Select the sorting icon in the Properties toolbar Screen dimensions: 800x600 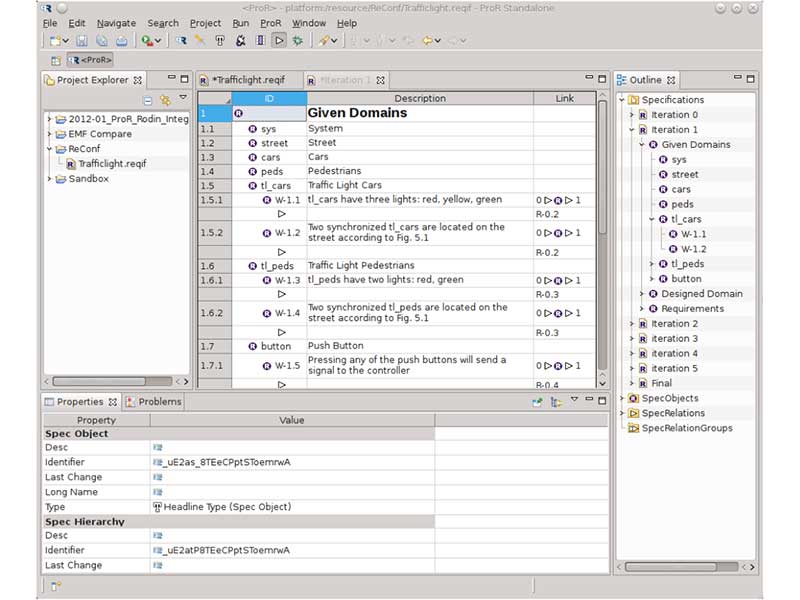(556, 399)
